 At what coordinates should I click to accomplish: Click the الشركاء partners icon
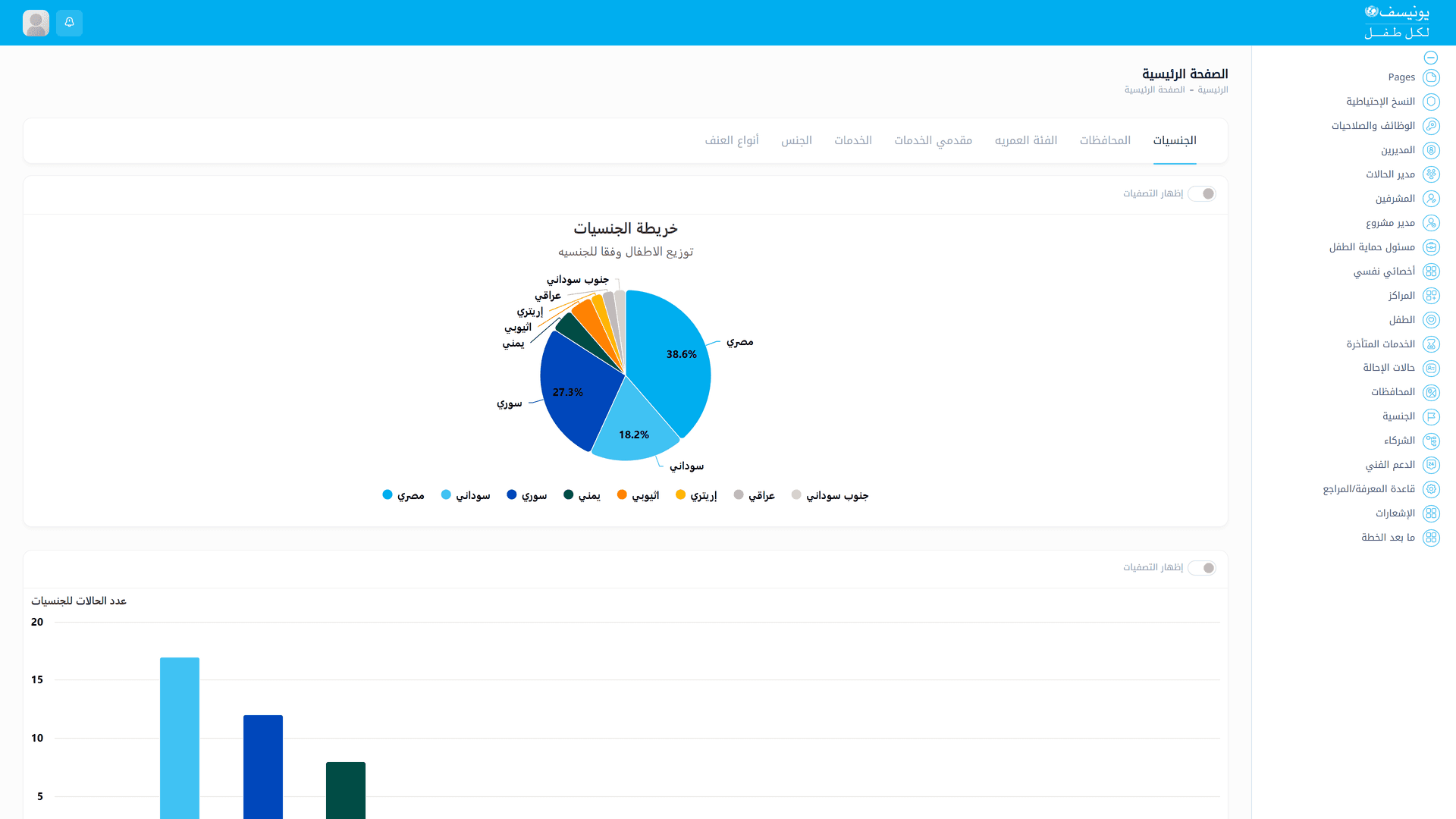[1431, 441]
